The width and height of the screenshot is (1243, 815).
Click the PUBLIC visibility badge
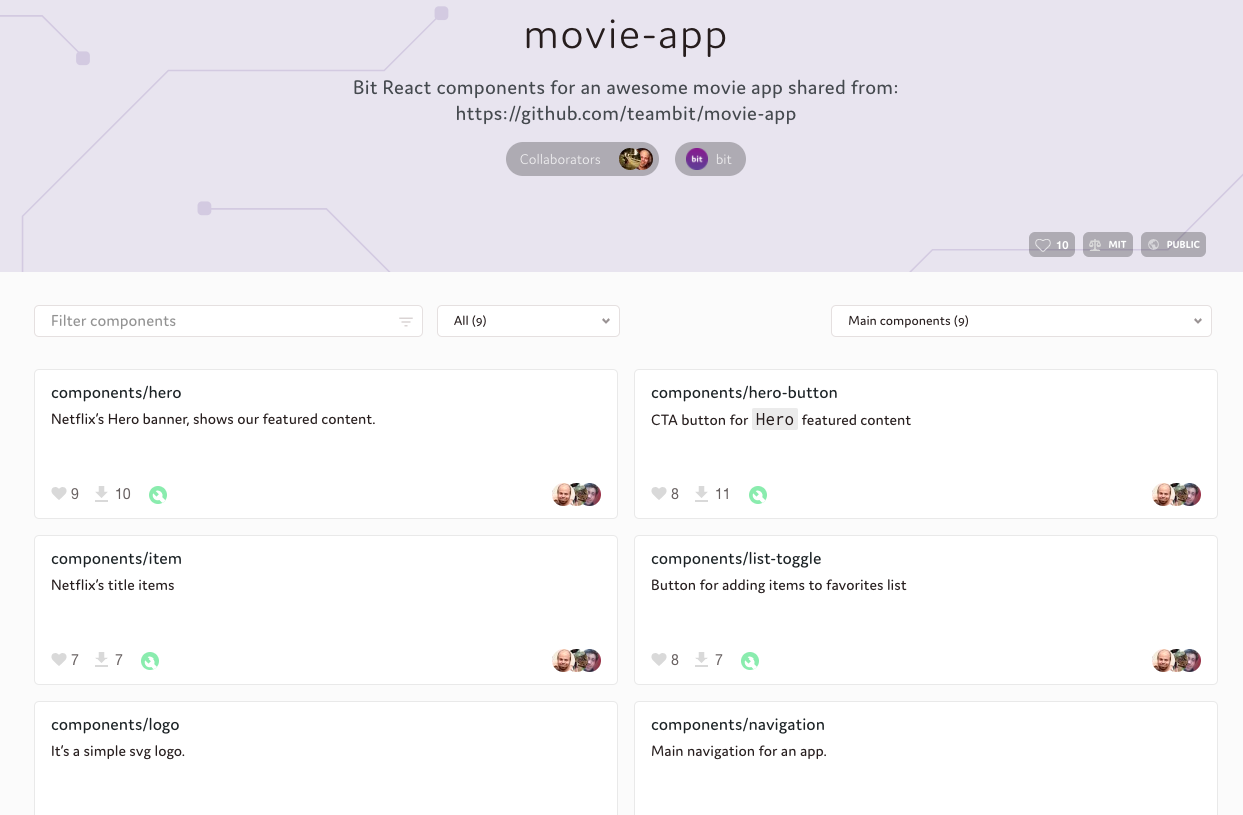(1173, 245)
